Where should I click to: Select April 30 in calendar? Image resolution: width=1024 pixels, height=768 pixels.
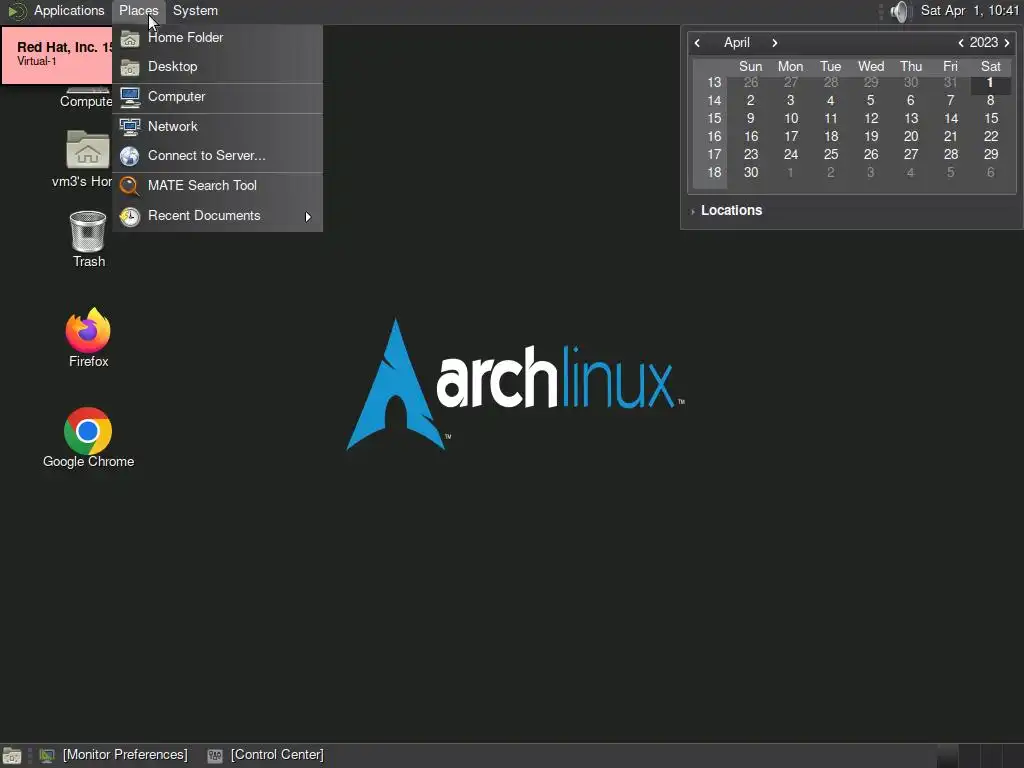pos(751,172)
